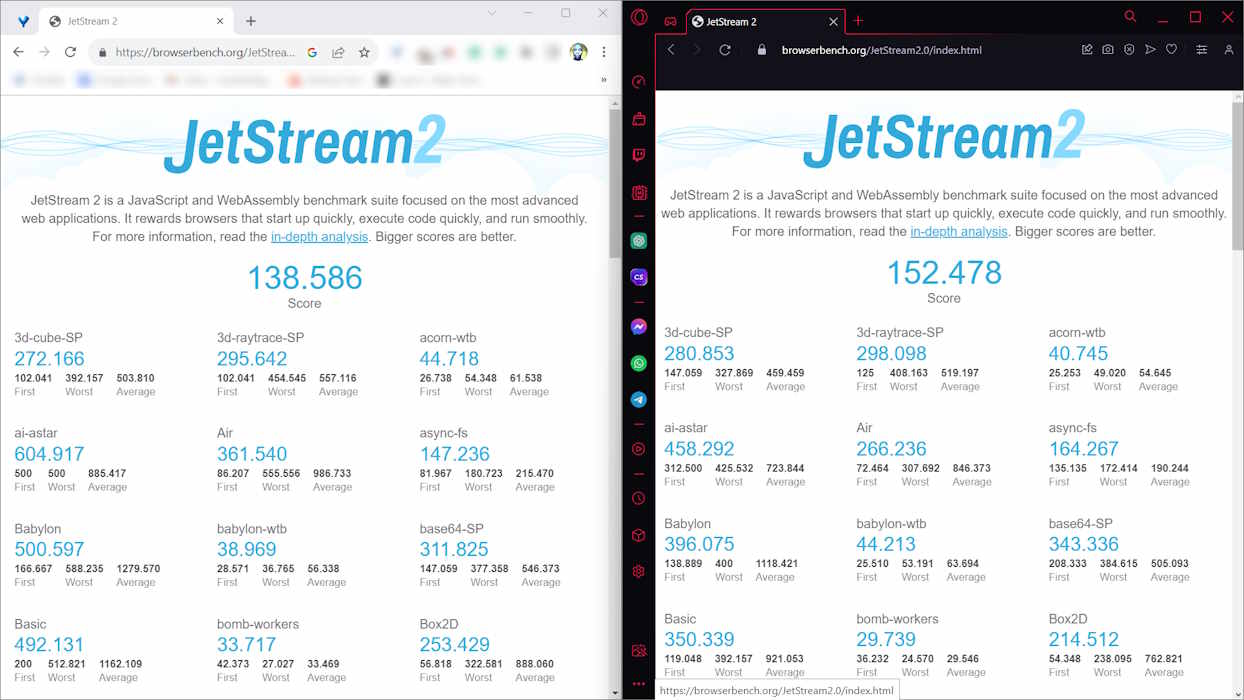Open Vivaldi Settings via the sidebar gear
Viewport: 1244px width, 700px height.
[638, 570]
